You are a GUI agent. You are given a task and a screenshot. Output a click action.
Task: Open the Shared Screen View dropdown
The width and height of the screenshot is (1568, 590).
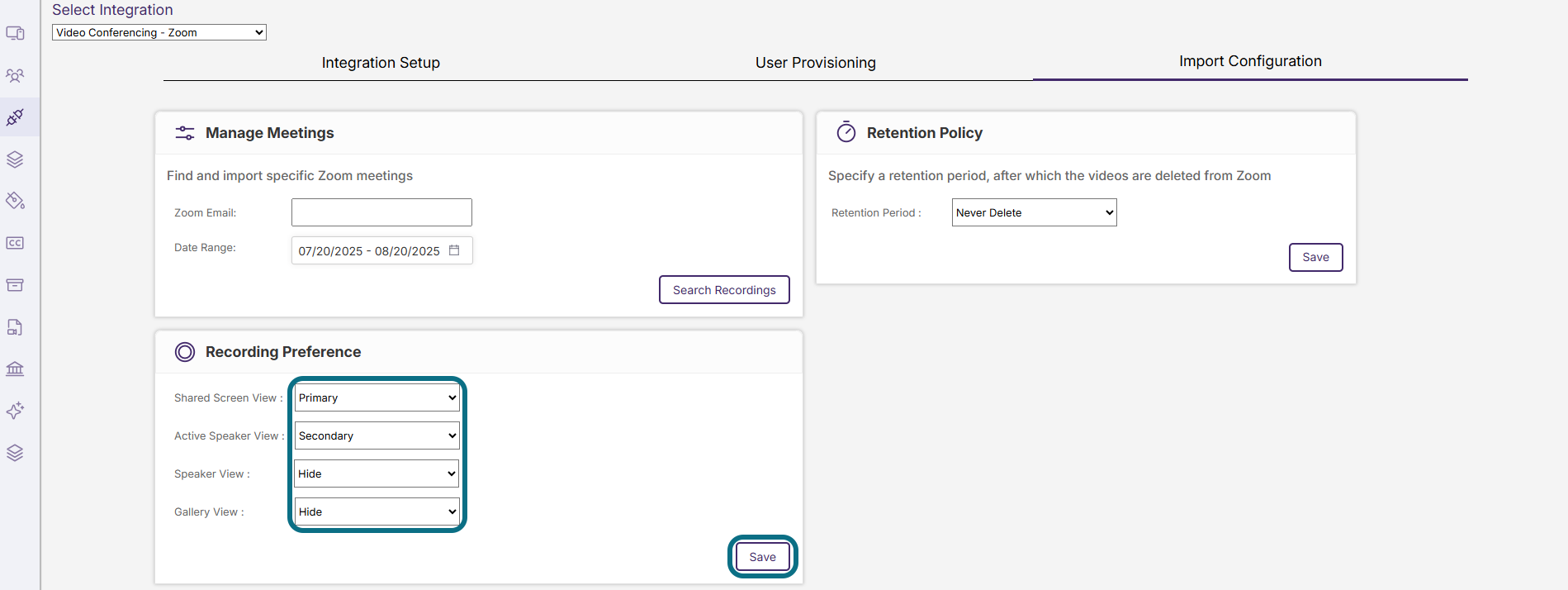(x=377, y=397)
